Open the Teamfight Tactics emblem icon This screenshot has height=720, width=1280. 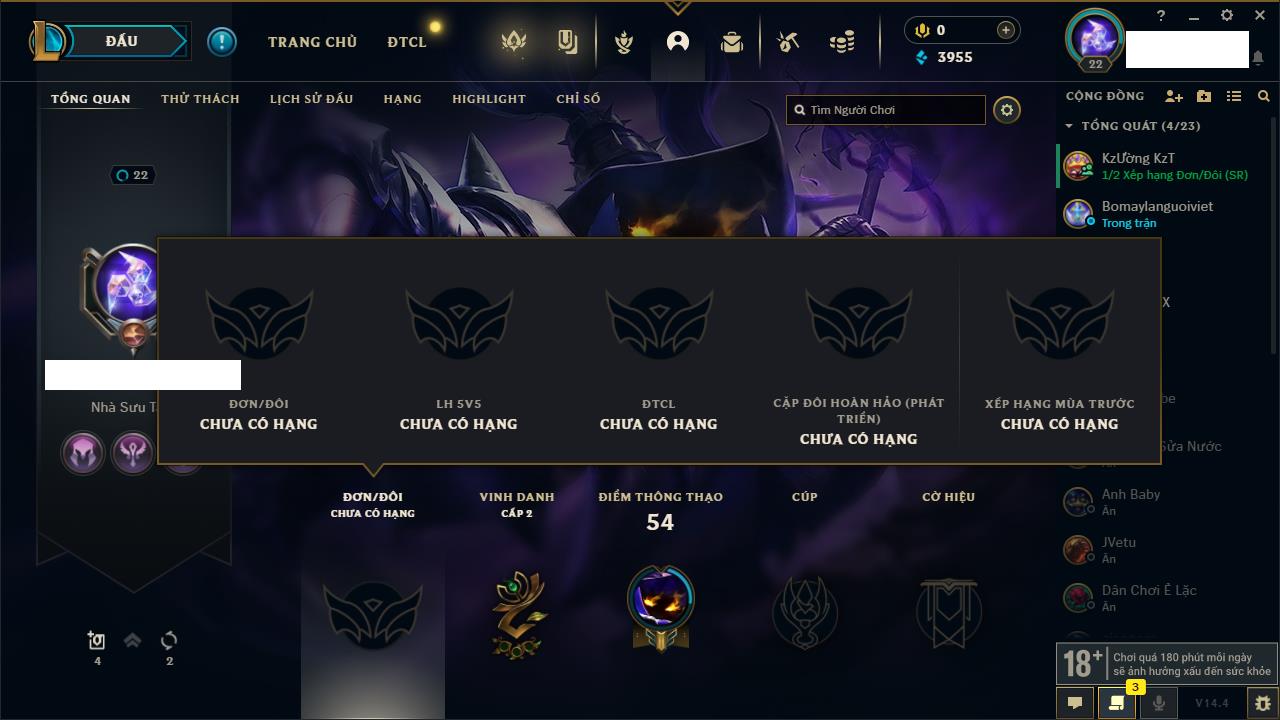[514, 42]
